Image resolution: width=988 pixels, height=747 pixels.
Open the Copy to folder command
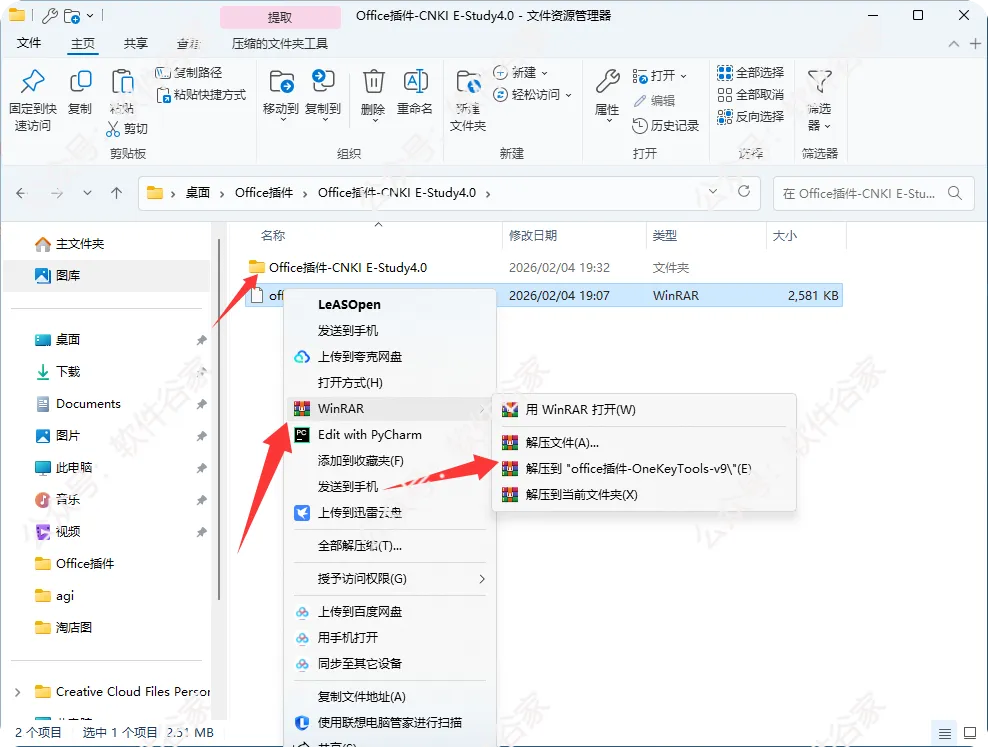point(323,94)
